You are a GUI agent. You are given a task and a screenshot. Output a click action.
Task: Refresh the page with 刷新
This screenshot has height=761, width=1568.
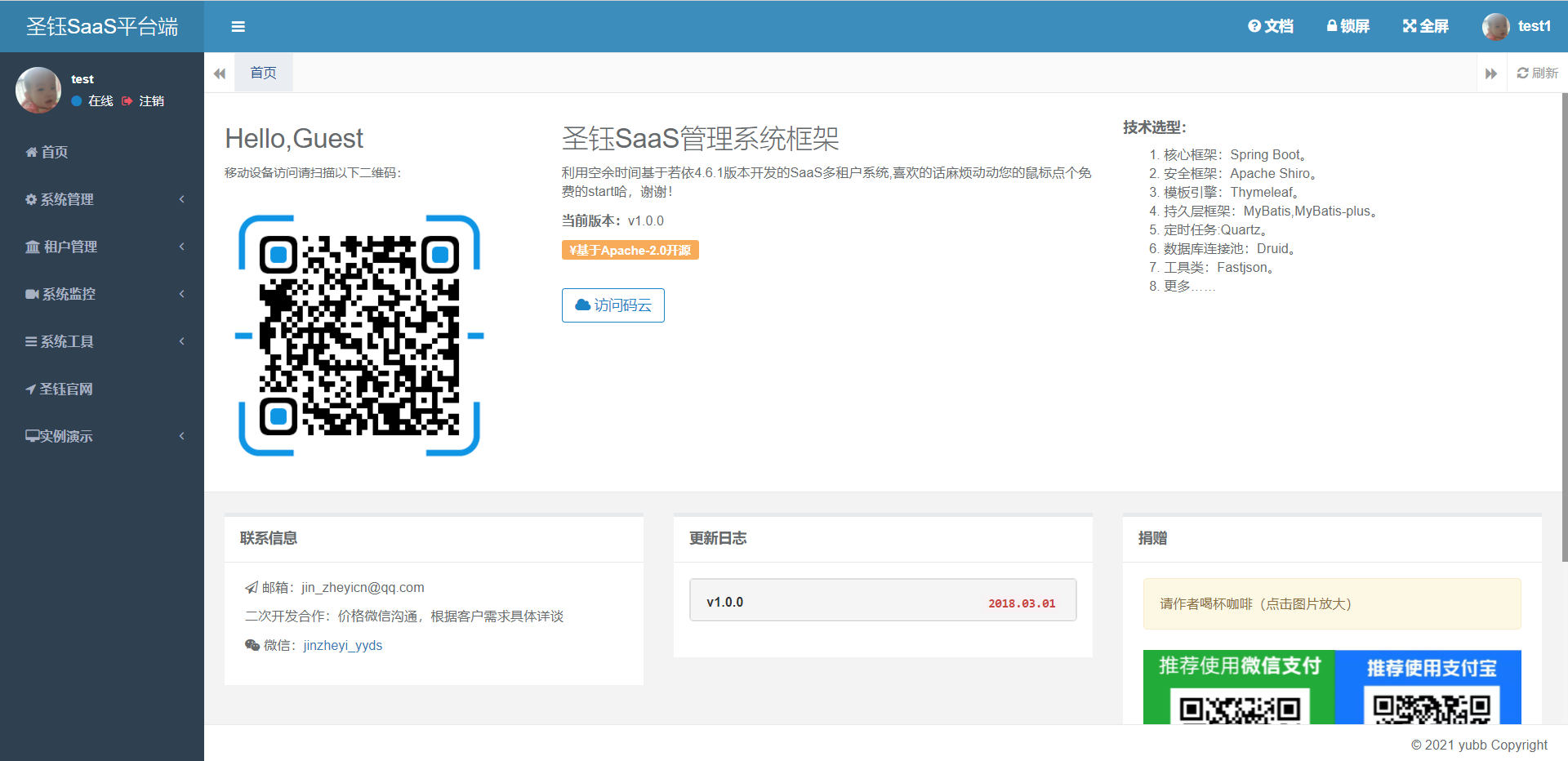pos(1537,73)
